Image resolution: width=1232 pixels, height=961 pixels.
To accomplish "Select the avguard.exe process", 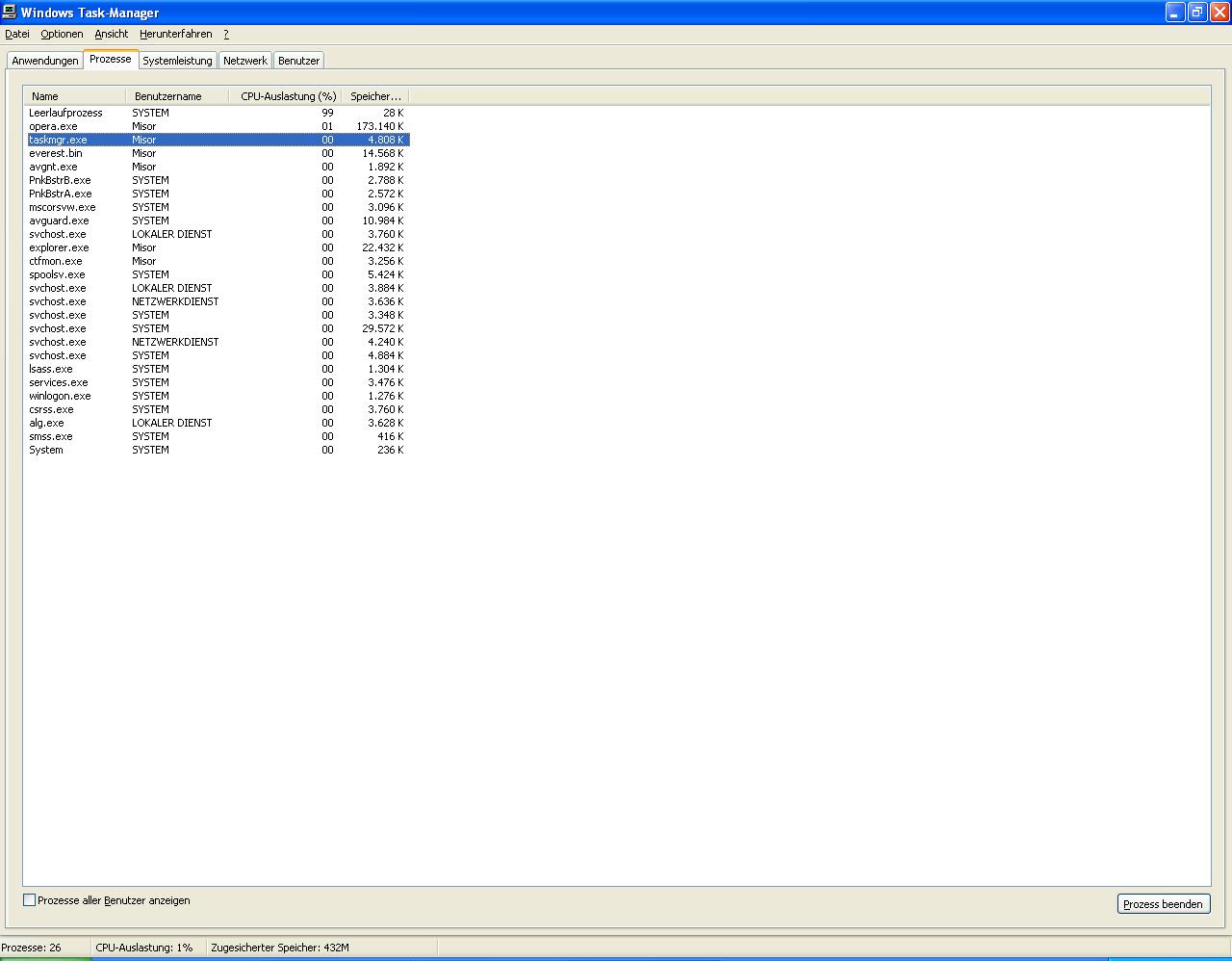I will point(218,221).
